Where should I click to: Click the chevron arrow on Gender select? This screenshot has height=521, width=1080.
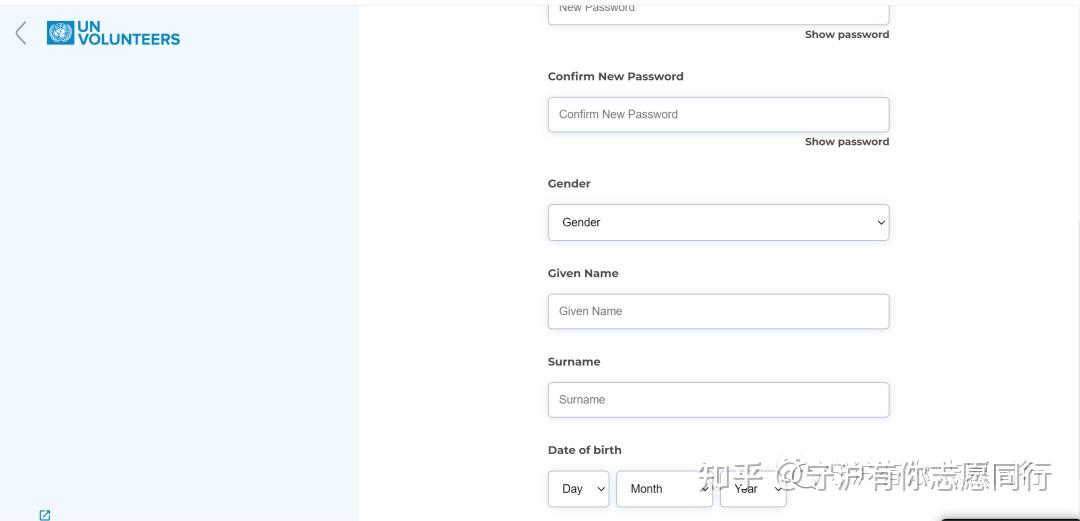(881, 222)
